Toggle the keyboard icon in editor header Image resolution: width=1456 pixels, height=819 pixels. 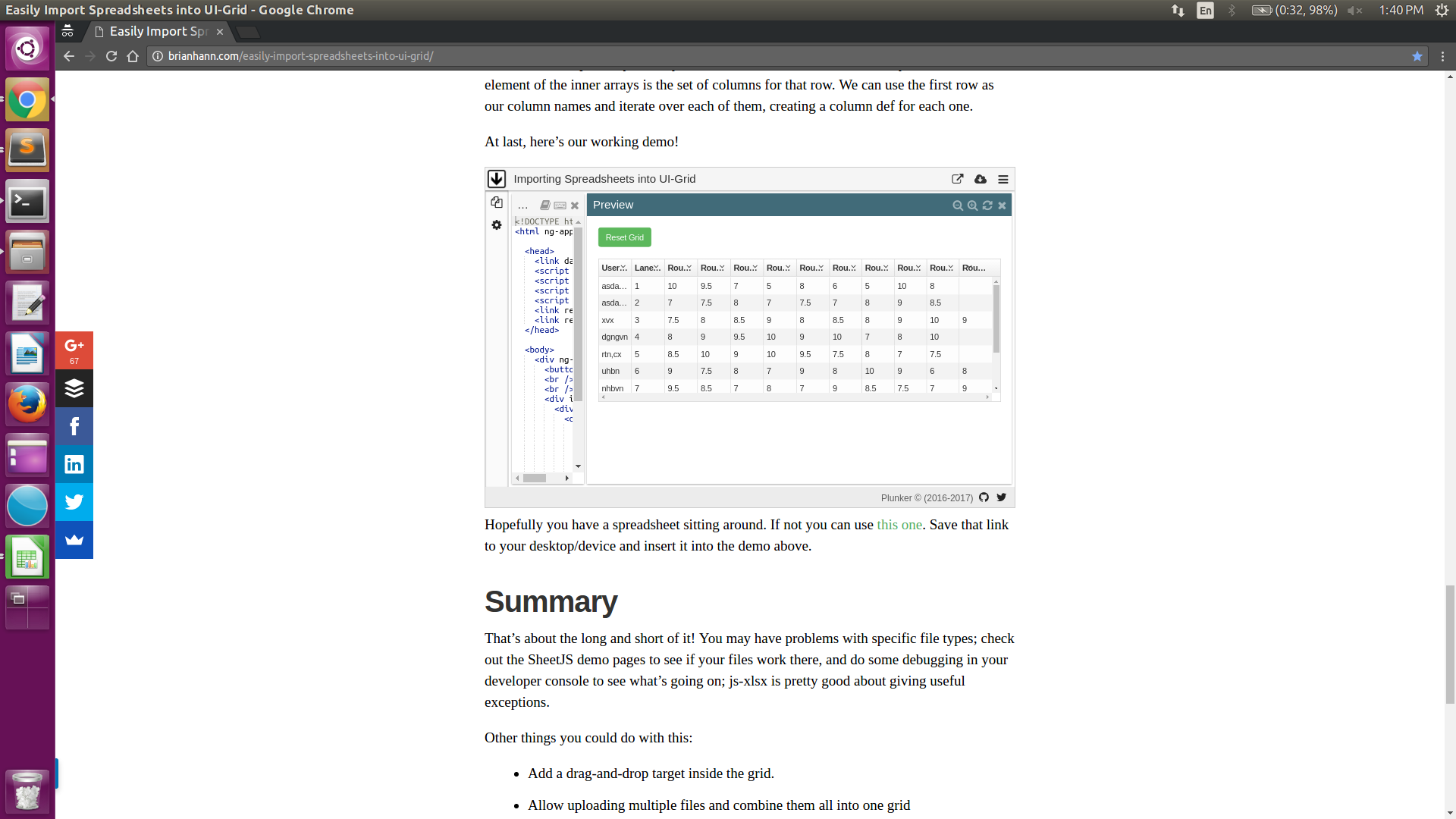pos(560,206)
